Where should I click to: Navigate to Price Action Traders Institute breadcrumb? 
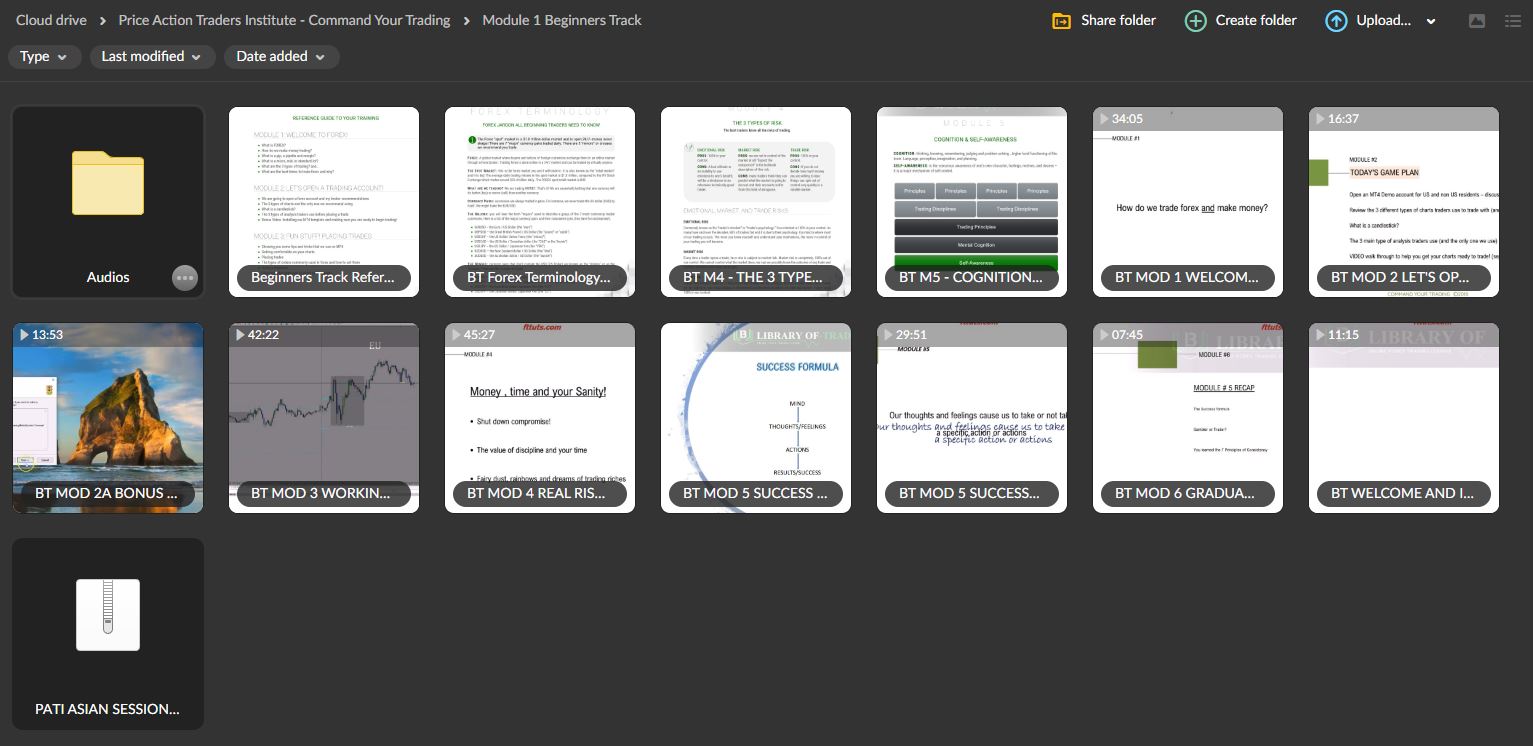[x=284, y=20]
